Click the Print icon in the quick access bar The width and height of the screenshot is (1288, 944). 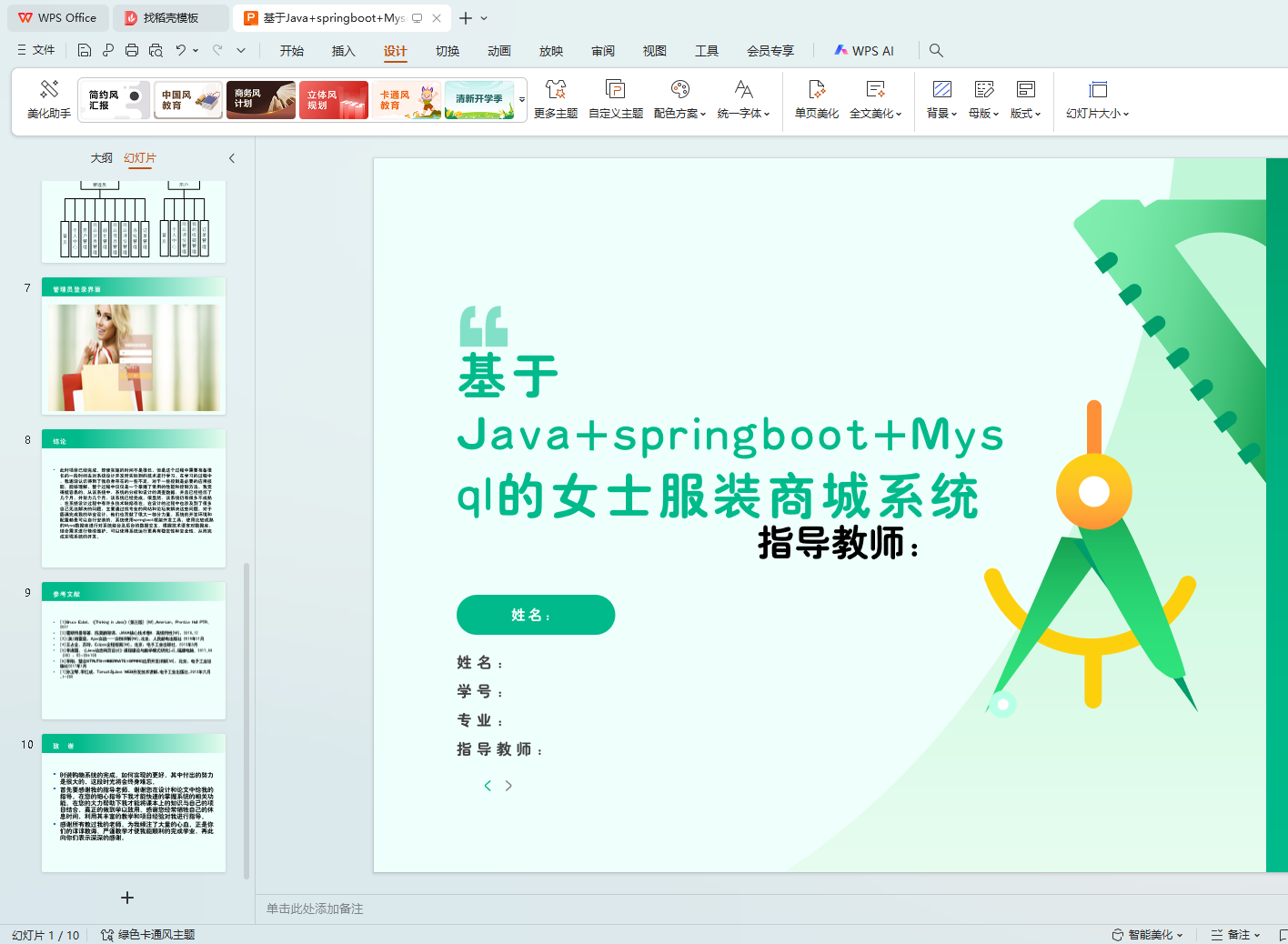[132, 51]
